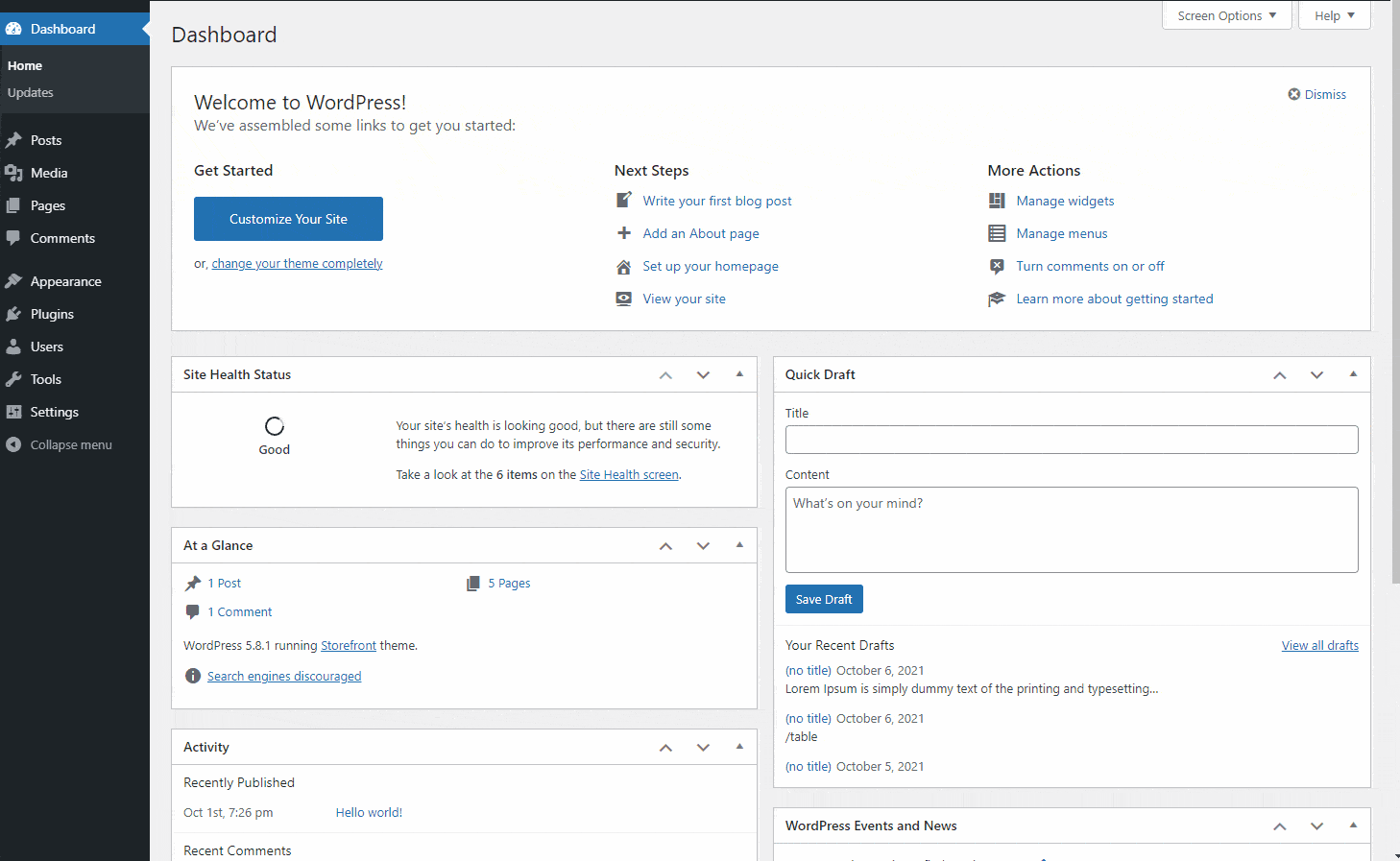This screenshot has width=1400, height=861.
Task: Open the Help dropdown tab
Action: tap(1334, 15)
